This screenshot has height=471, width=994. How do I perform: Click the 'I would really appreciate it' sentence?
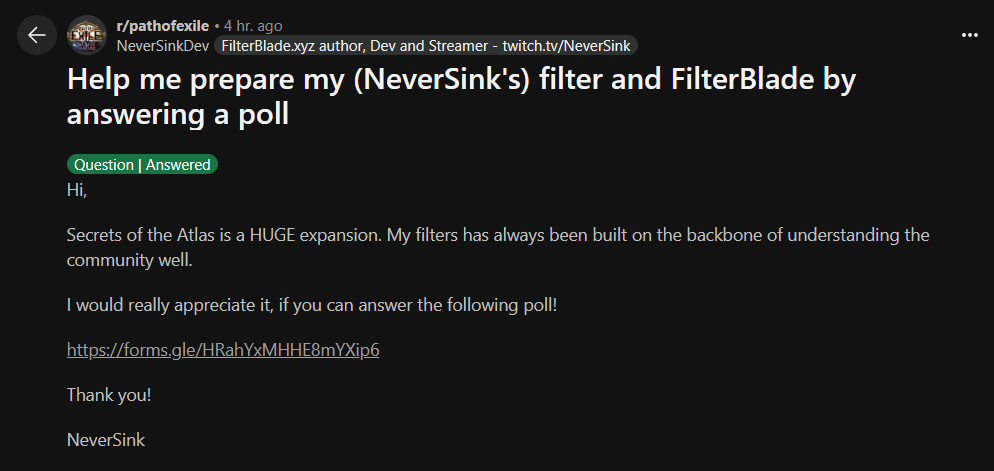coord(312,306)
